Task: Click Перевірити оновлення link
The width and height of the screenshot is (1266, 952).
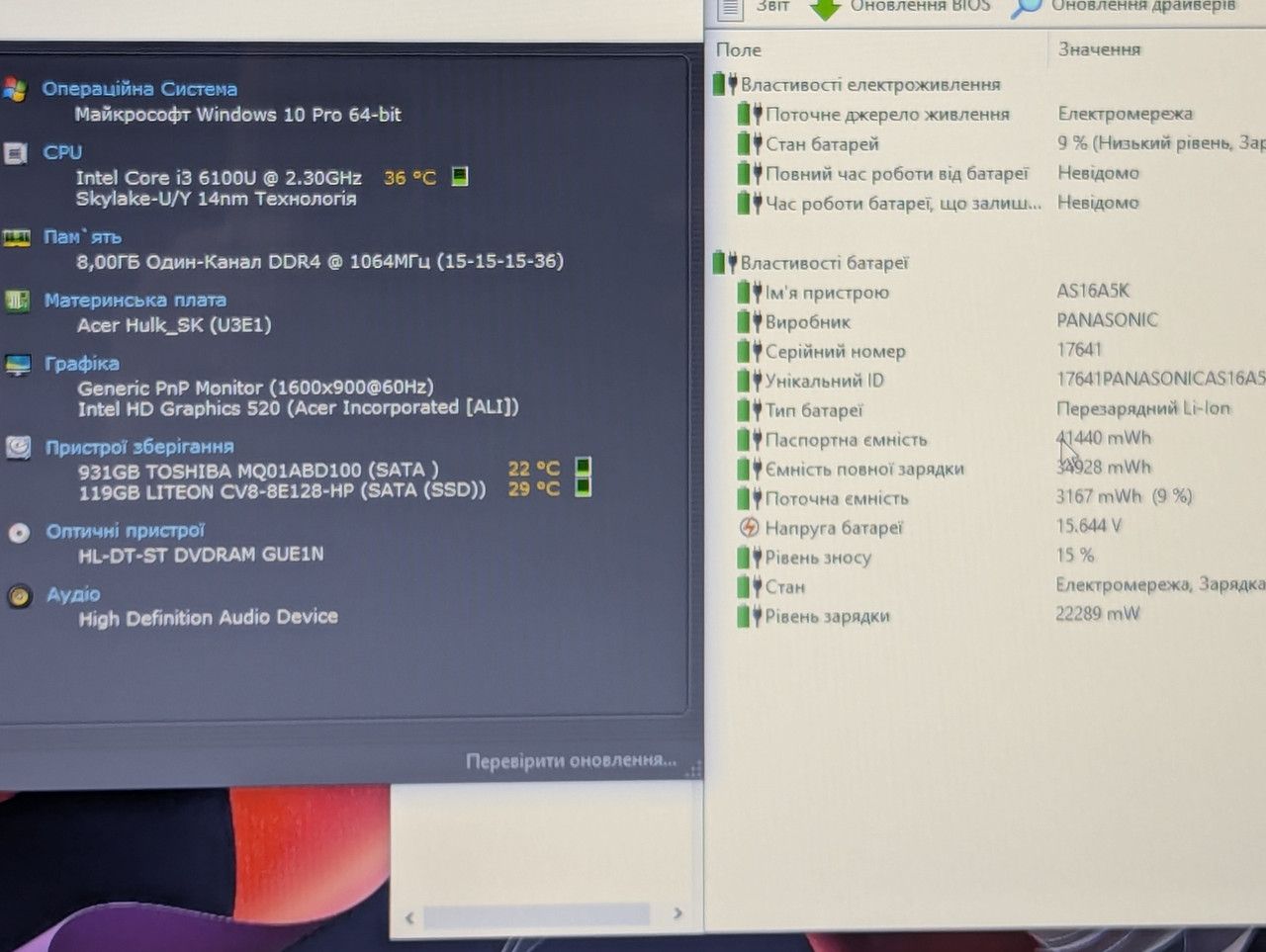Action: [571, 760]
